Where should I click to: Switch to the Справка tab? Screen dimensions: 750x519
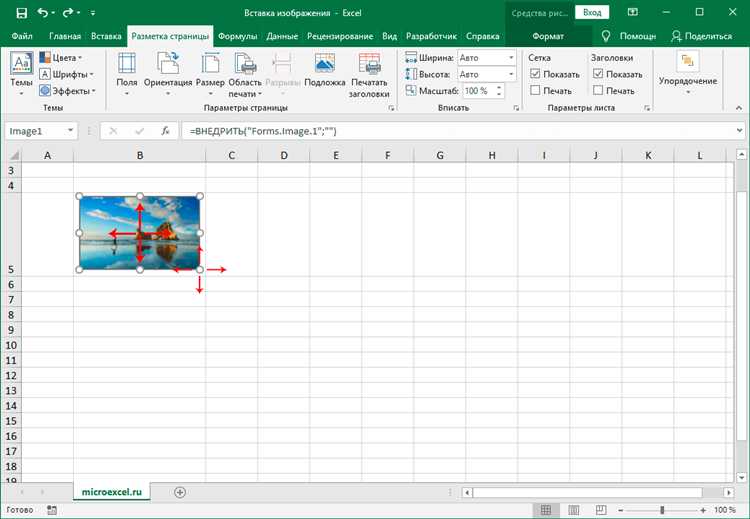[x=483, y=36]
